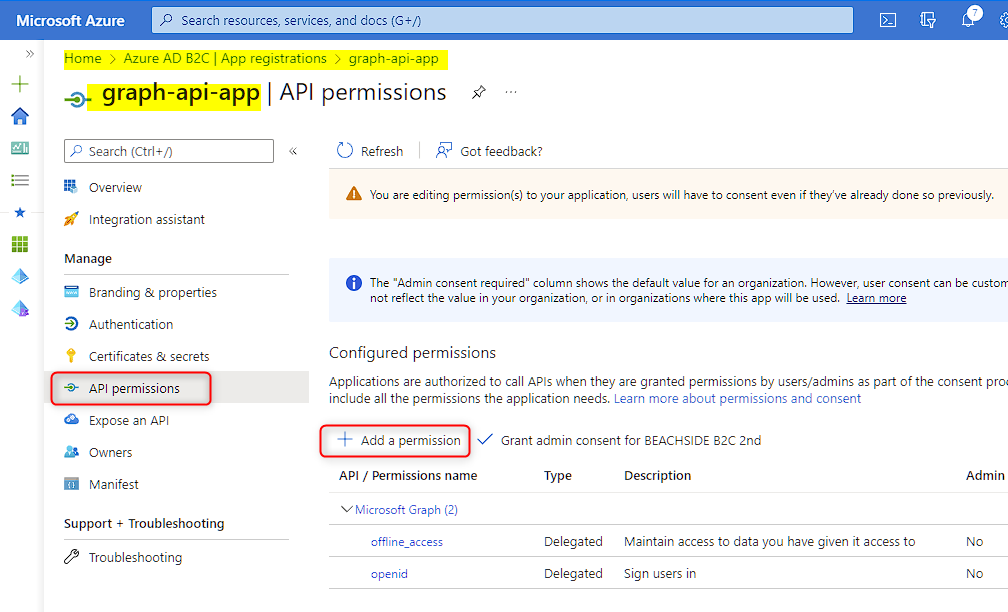The image size is (1008, 612).
Task: Click the Favorites star icon
Action: [x=20, y=212]
